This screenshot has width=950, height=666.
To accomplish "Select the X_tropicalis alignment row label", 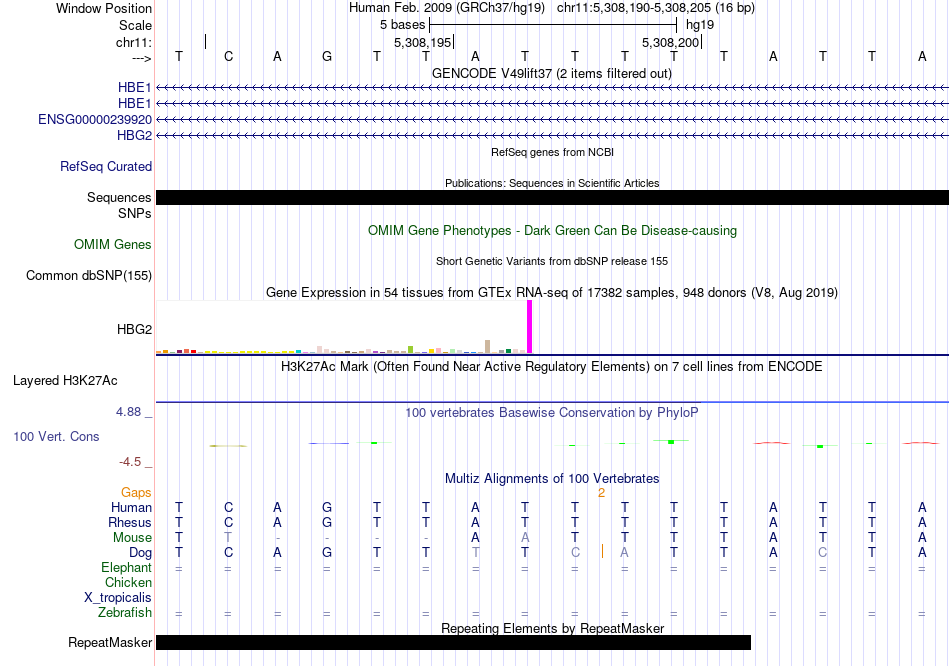I will [x=118, y=598].
